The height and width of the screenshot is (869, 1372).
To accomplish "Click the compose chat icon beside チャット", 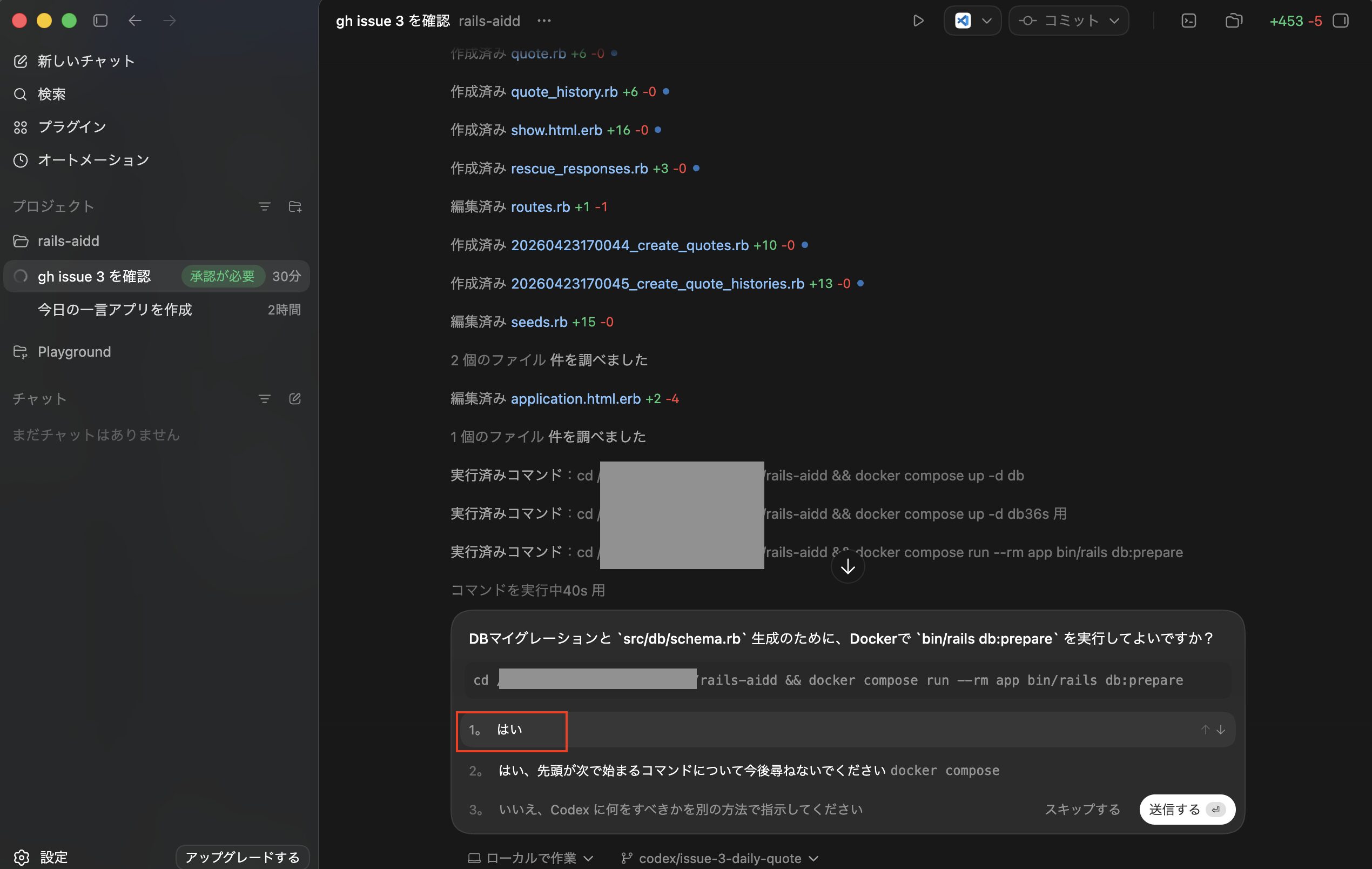I will (x=294, y=399).
